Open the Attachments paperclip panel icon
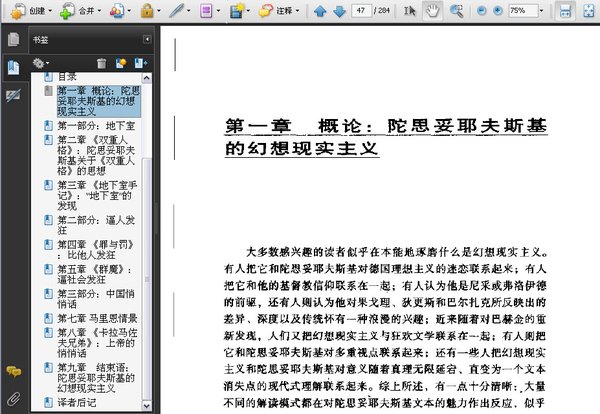The image size is (600, 414). [14, 399]
